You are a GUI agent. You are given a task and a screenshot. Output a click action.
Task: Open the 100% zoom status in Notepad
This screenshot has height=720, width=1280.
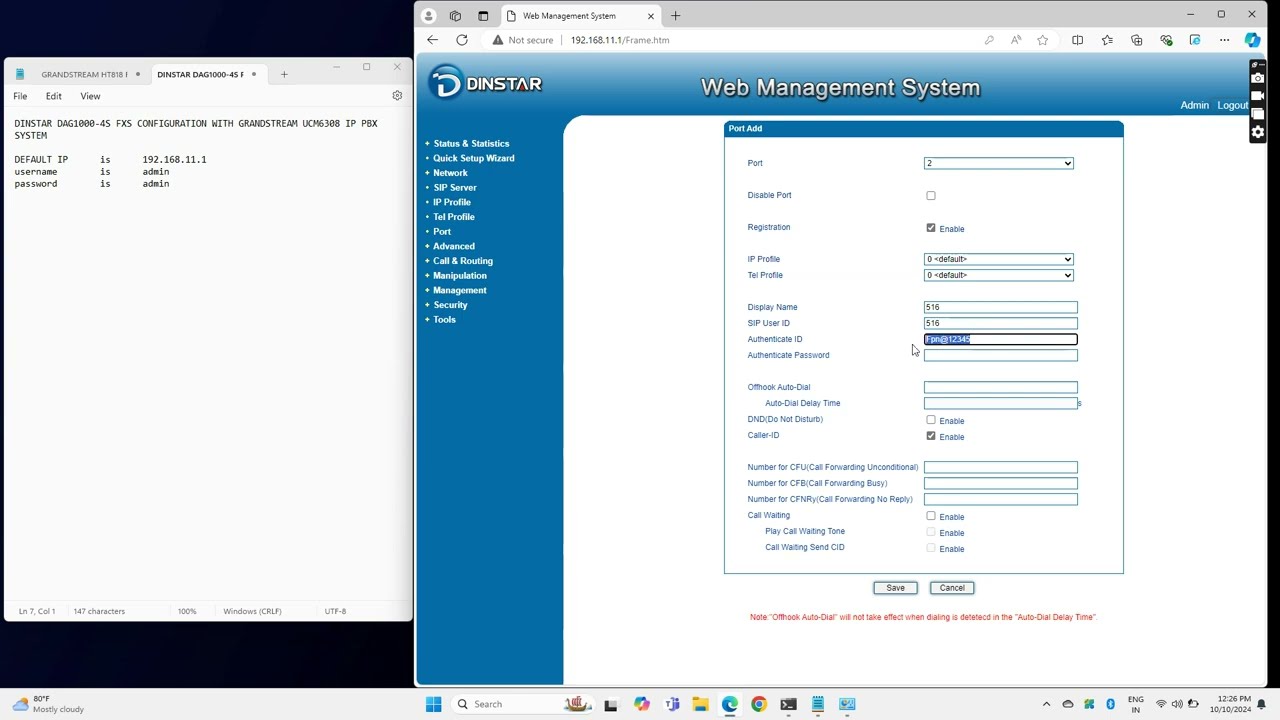coord(187,611)
